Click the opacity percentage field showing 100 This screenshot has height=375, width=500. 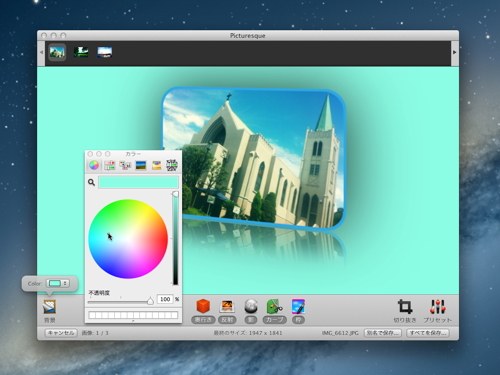[165, 299]
